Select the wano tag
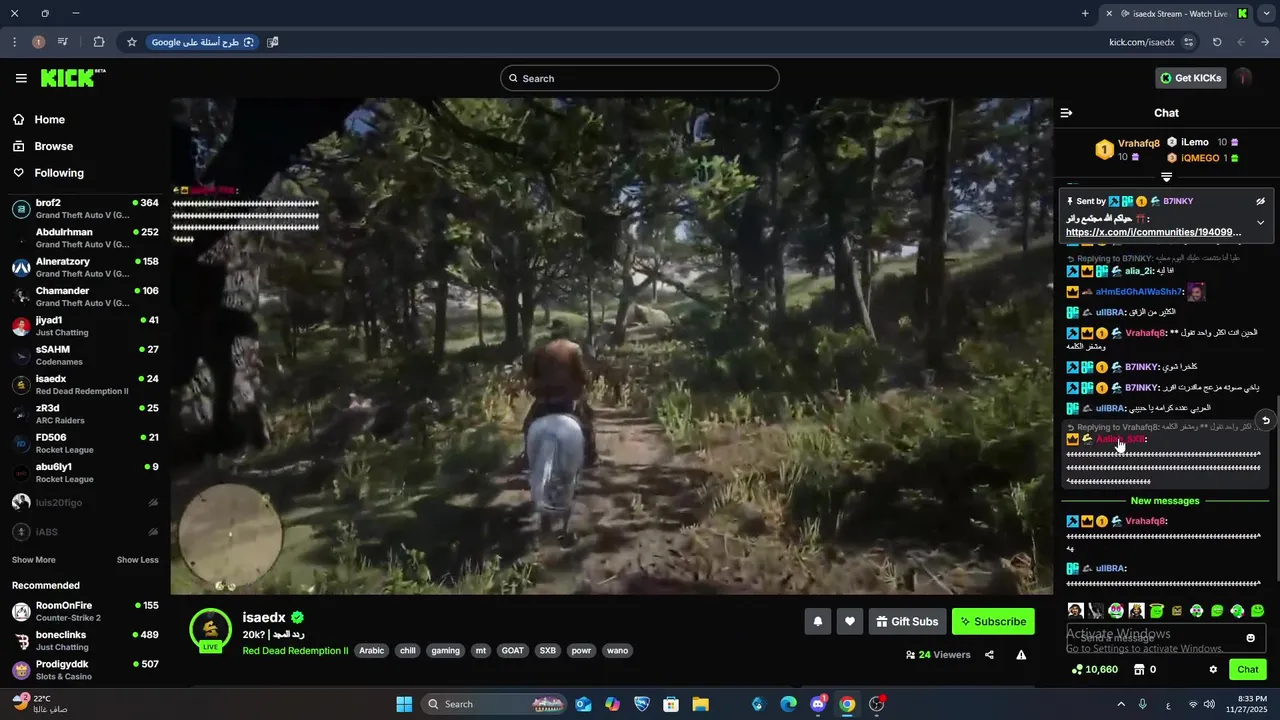This screenshot has width=1280, height=720. tap(618, 651)
